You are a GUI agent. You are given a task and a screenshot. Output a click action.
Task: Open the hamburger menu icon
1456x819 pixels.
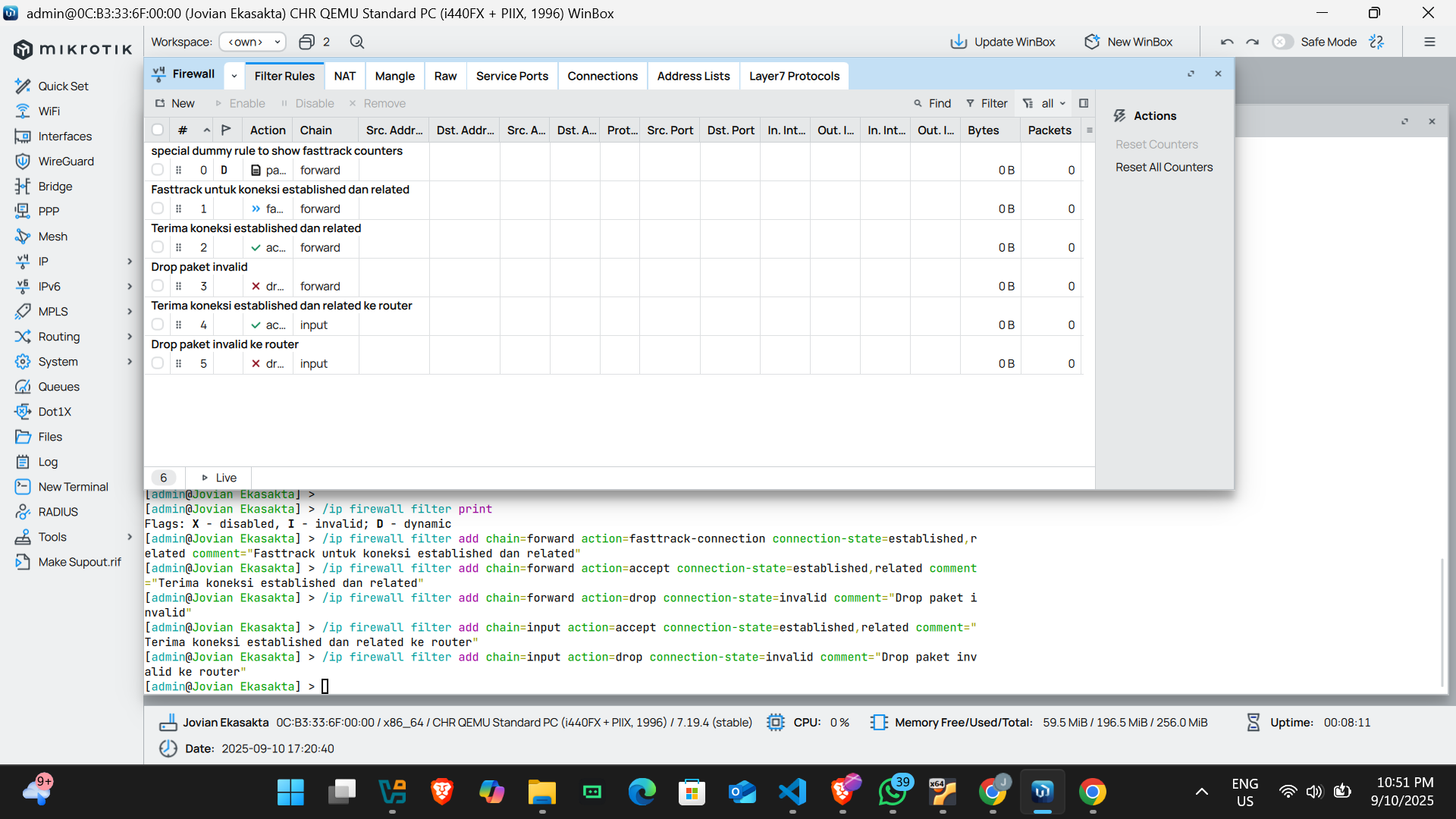pyautogui.click(x=1429, y=42)
